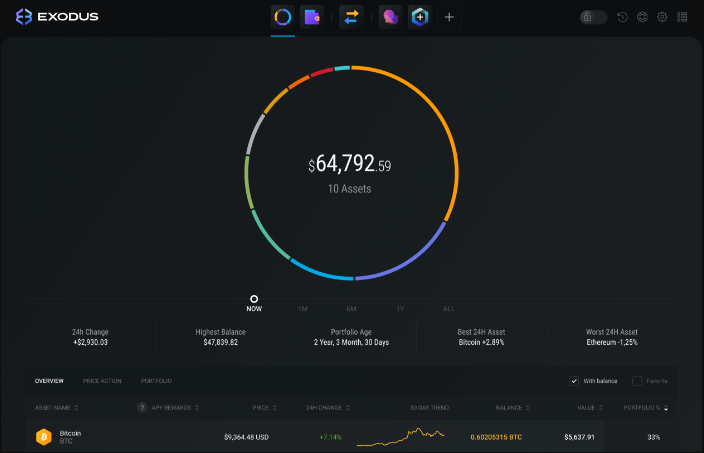Viewport: 704px width, 453px height.
Task: Click the 0.60205315 BTC balance
Action: point(496,437)
